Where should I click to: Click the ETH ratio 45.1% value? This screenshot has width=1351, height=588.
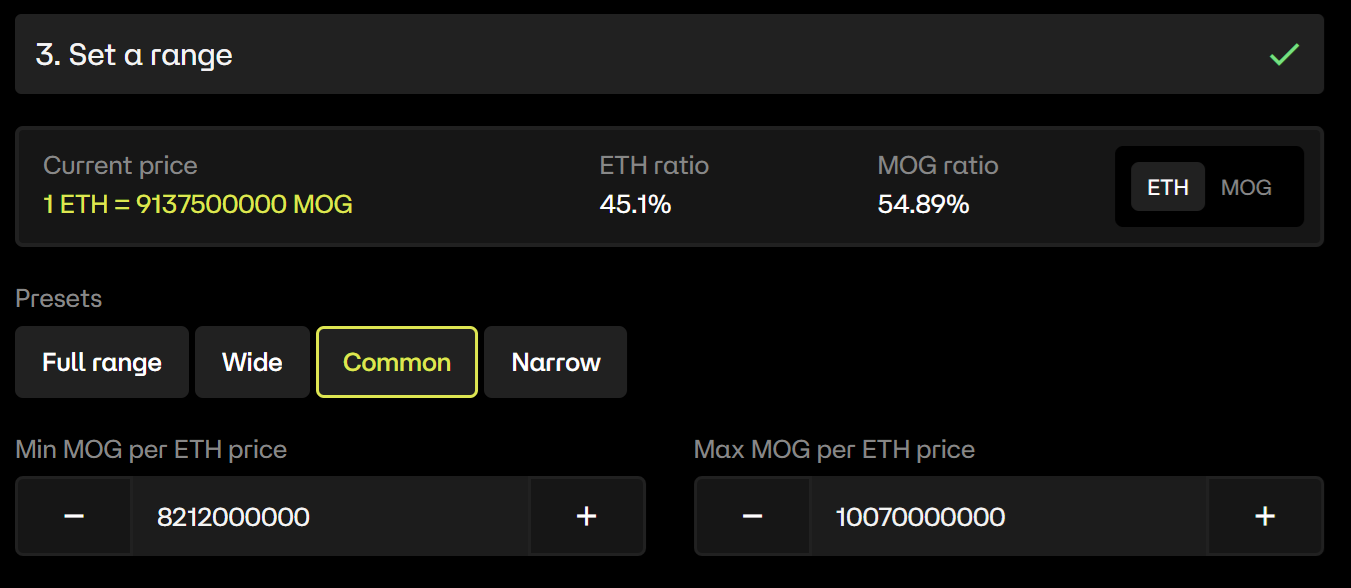pos(635,205)
